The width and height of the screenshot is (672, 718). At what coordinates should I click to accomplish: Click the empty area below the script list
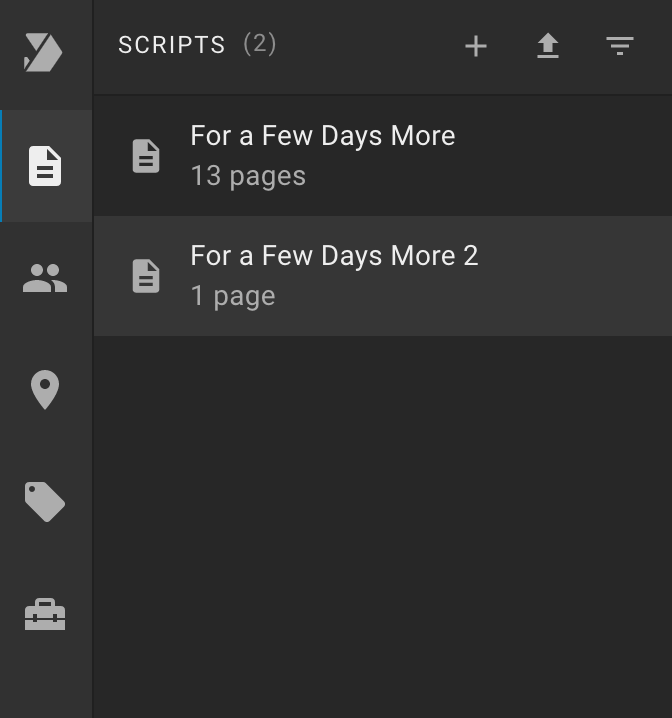tap(383, 527)
